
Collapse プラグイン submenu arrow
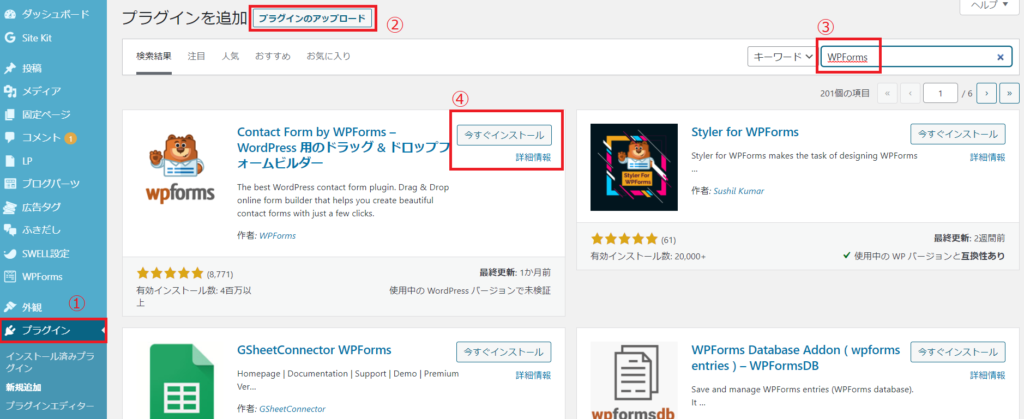(103, 331)
